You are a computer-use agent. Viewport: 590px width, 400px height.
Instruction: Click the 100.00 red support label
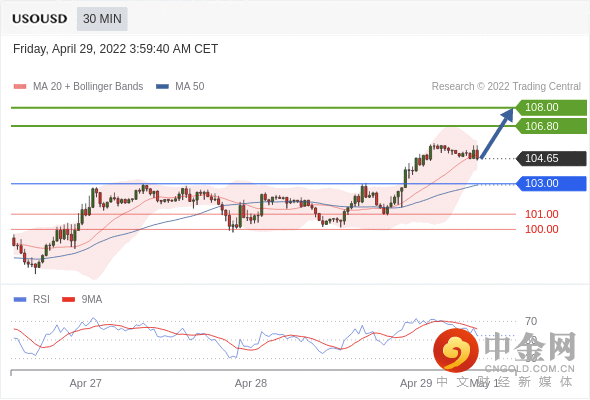click(x=541, y=229)
